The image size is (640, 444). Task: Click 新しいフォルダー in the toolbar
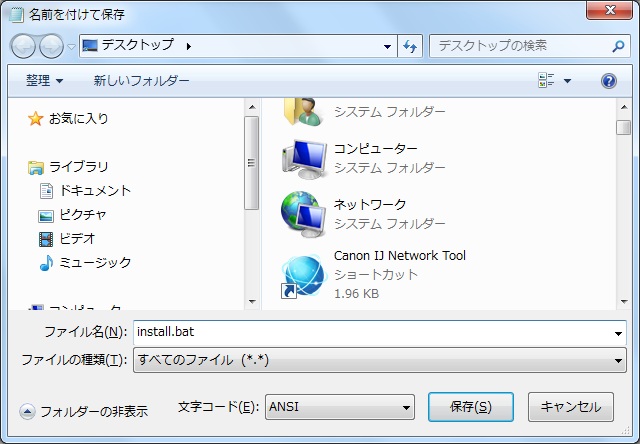click(141, 81)
